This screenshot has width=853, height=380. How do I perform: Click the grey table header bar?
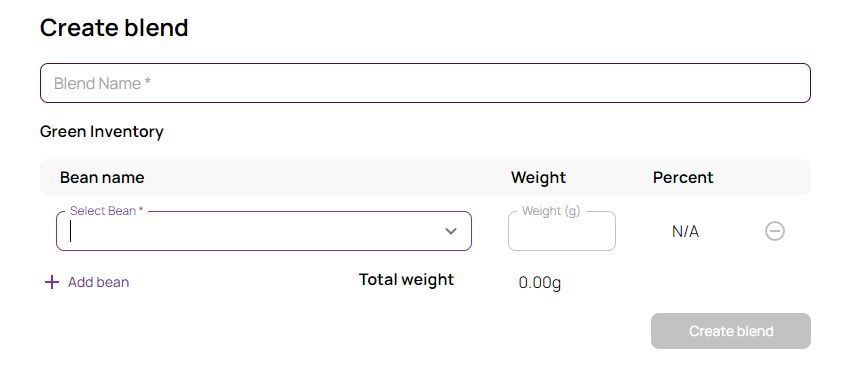425,177
